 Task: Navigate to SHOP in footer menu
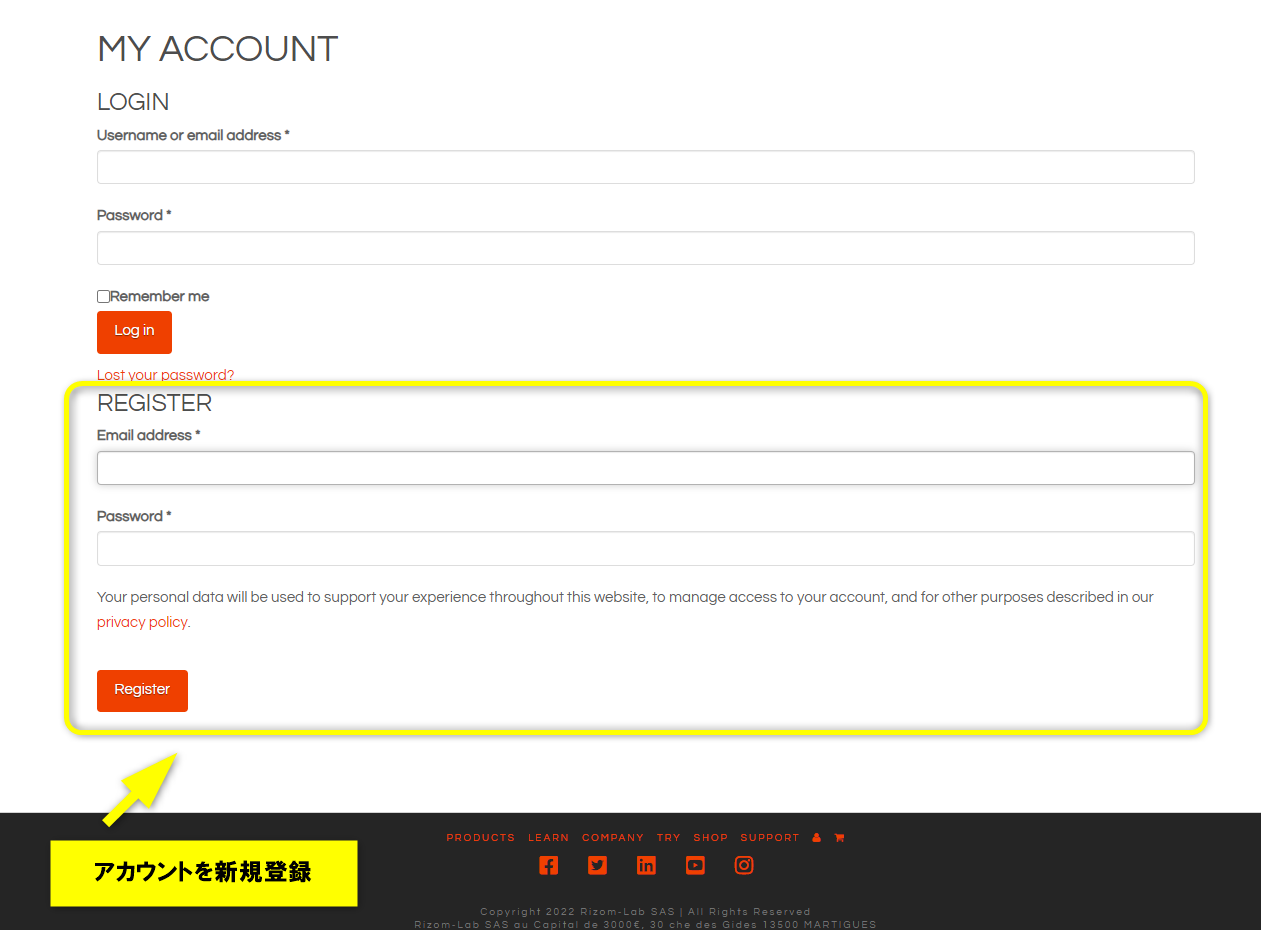click(x=710, y=838)
